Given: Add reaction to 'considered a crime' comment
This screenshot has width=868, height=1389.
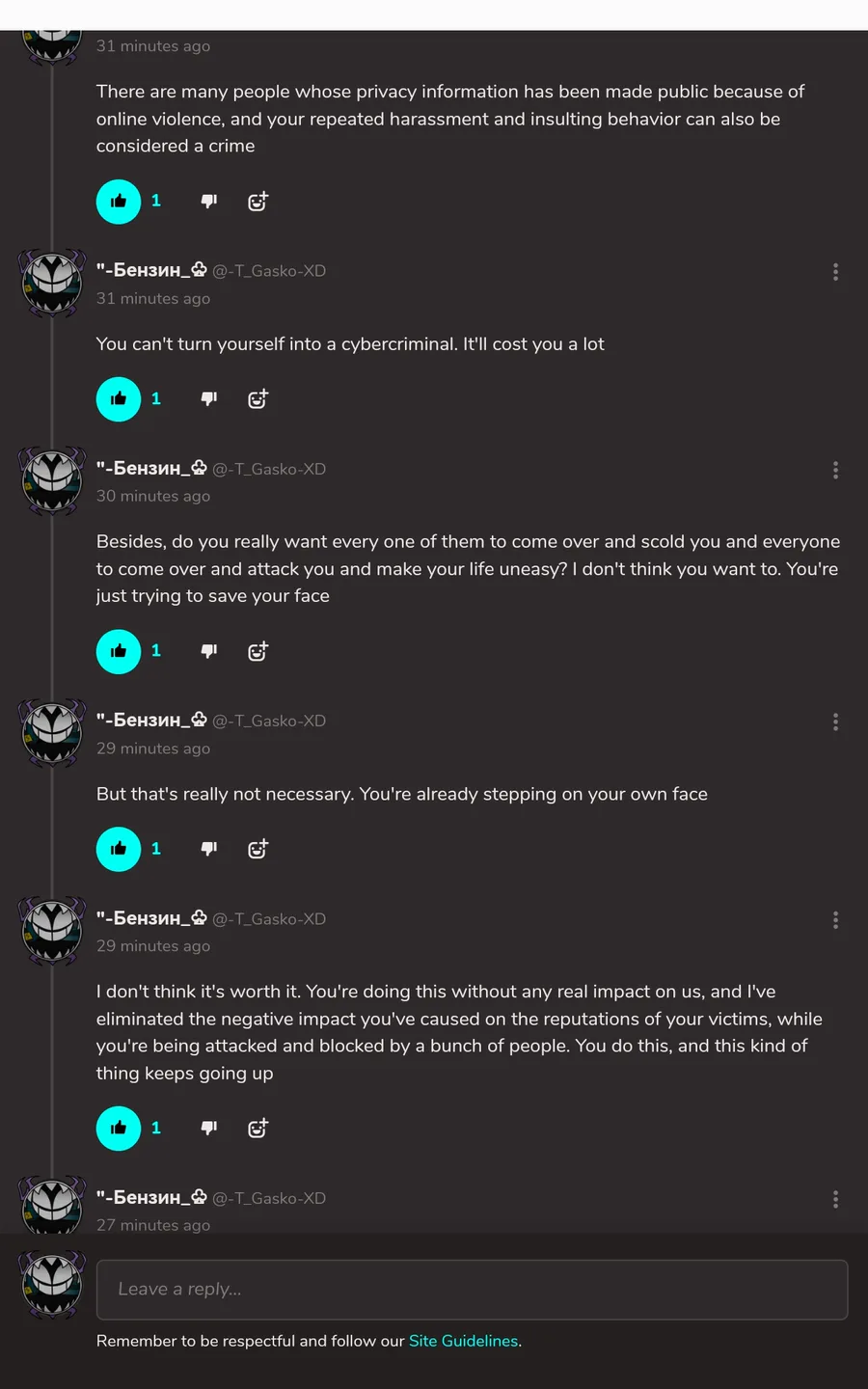Looking at the screenshot, I should [x=258, y=202].
